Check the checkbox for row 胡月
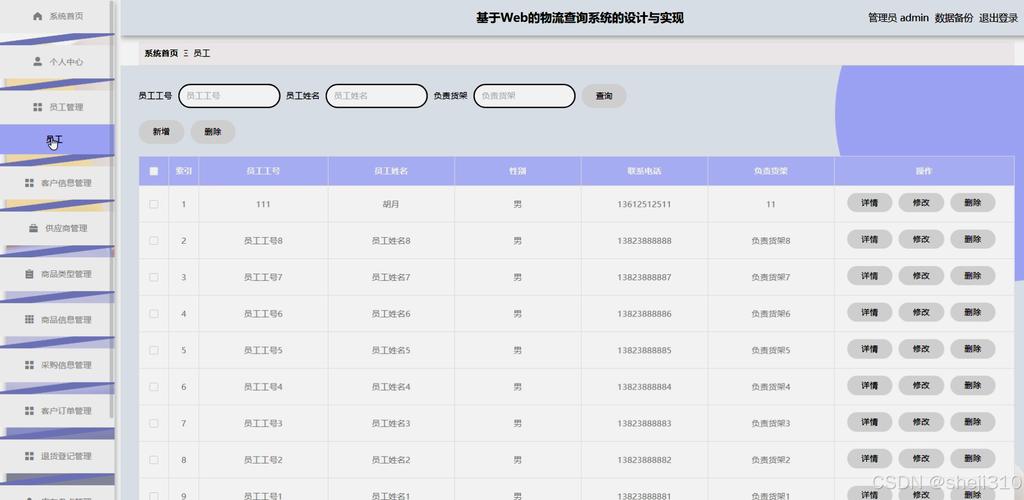 (x=154, y=204)
